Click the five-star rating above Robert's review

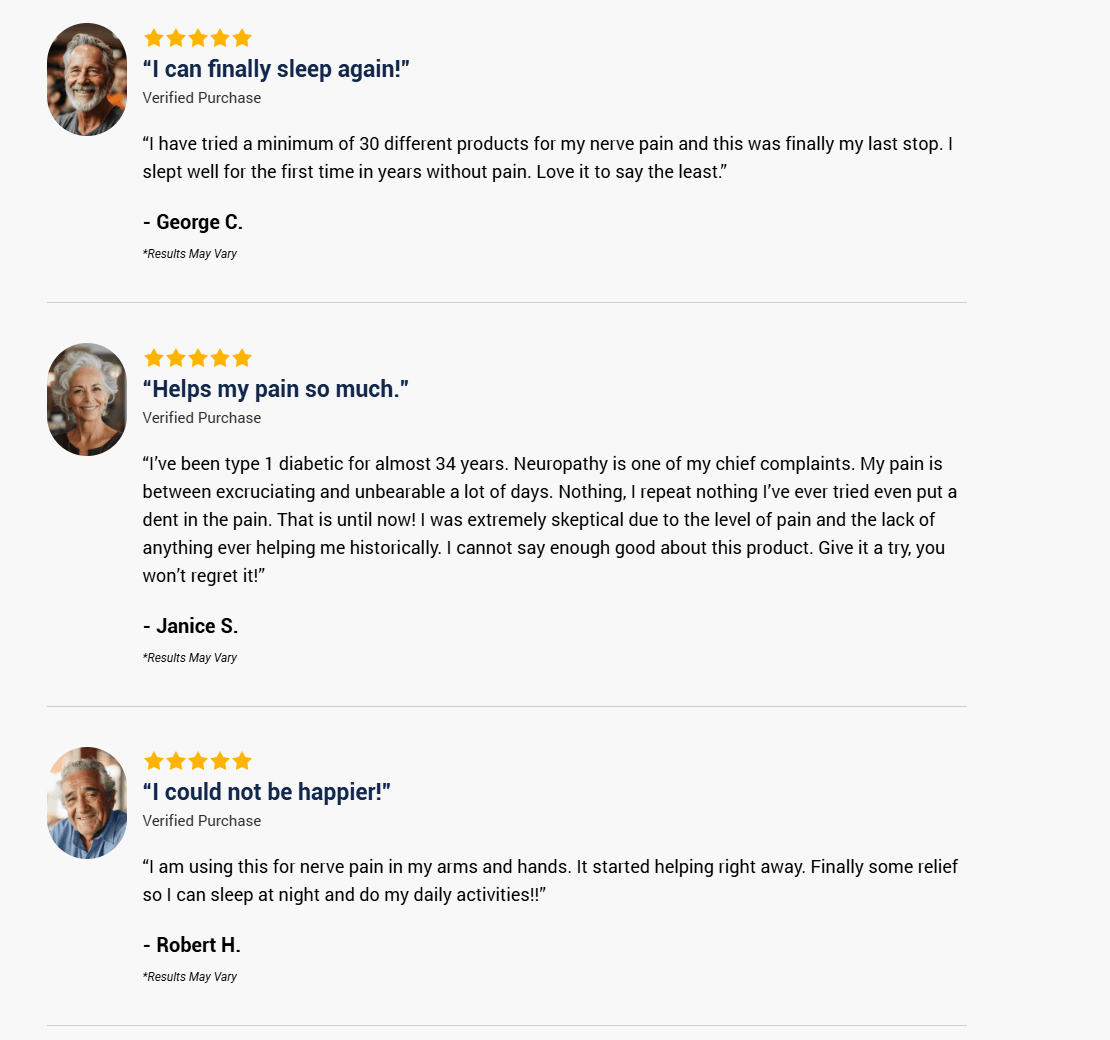197,761
